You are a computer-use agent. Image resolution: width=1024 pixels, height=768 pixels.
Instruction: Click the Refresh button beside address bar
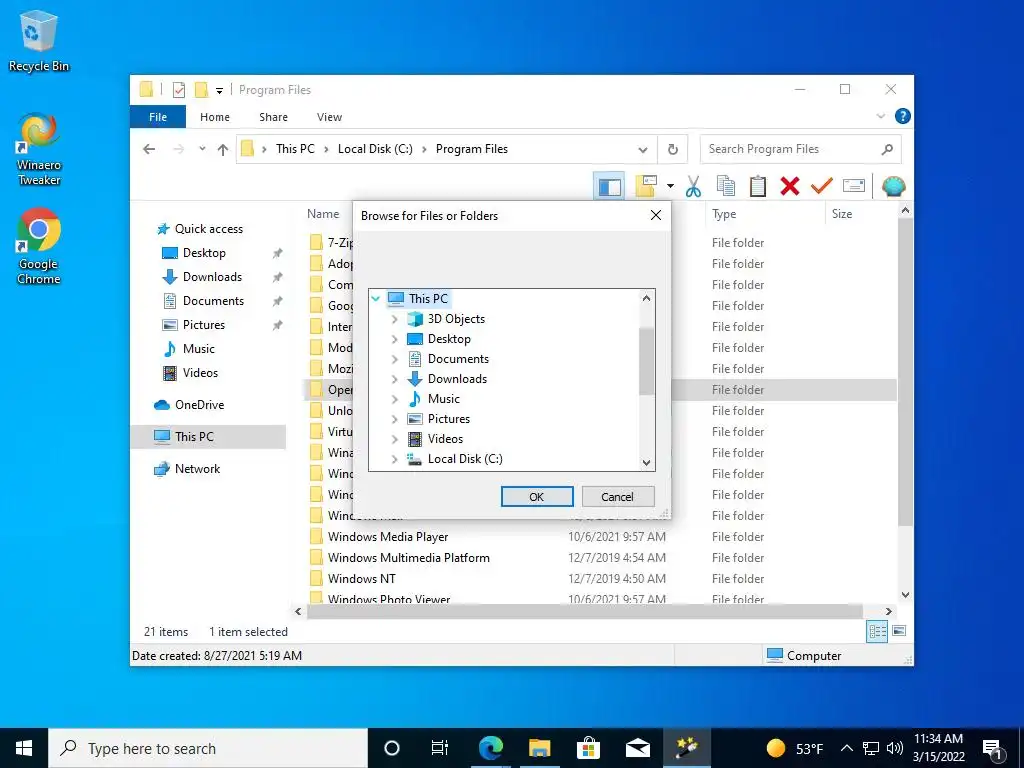click(x=673, y=150)
